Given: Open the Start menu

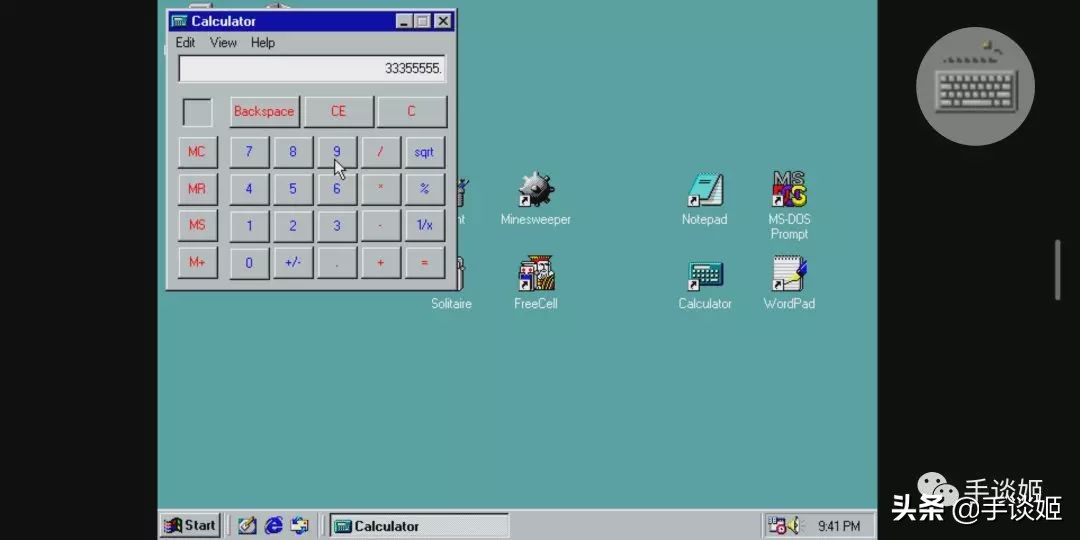Looking at the screenshot, I should pos(190,526).
